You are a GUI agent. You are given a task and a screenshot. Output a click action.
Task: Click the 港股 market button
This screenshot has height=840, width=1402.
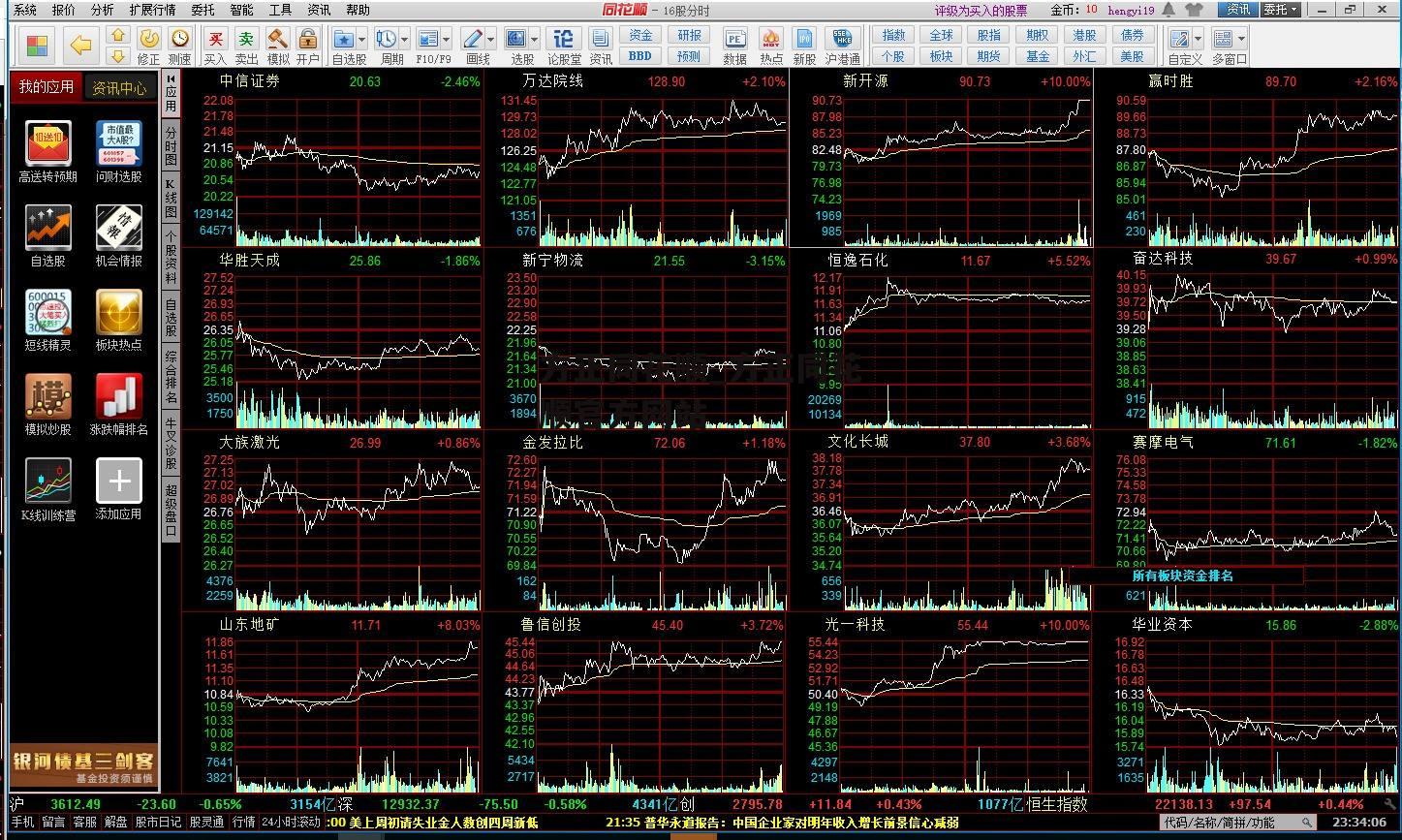(1084, 35)
